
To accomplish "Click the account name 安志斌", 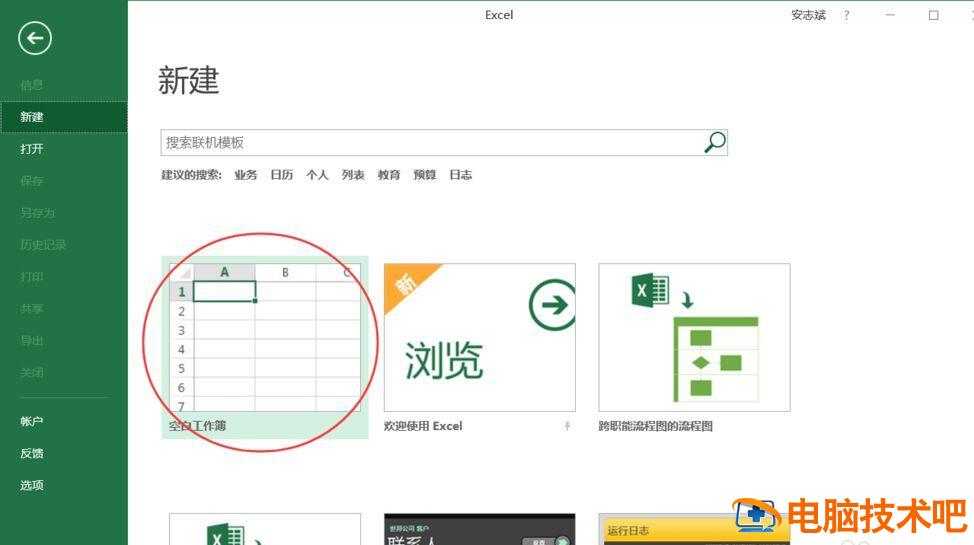I will [808, 15].
